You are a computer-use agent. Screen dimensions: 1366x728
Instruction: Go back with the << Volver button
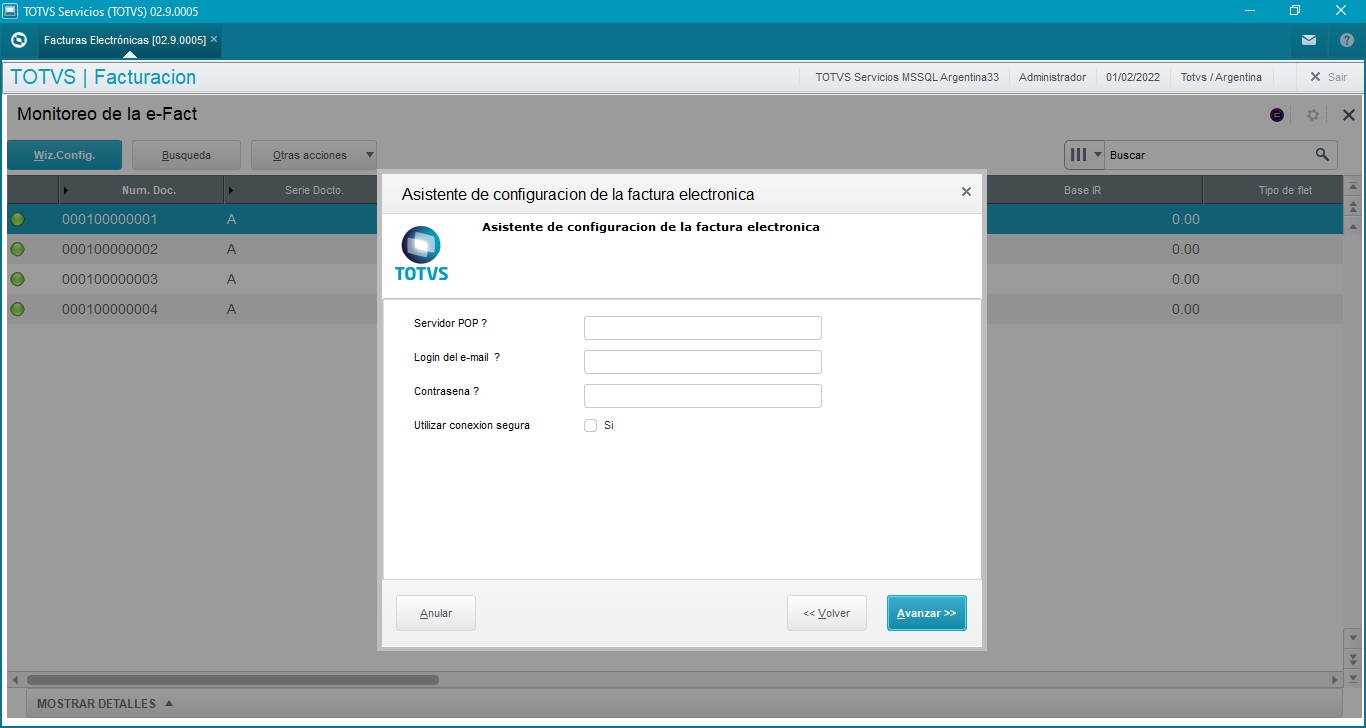click(826, 613)
